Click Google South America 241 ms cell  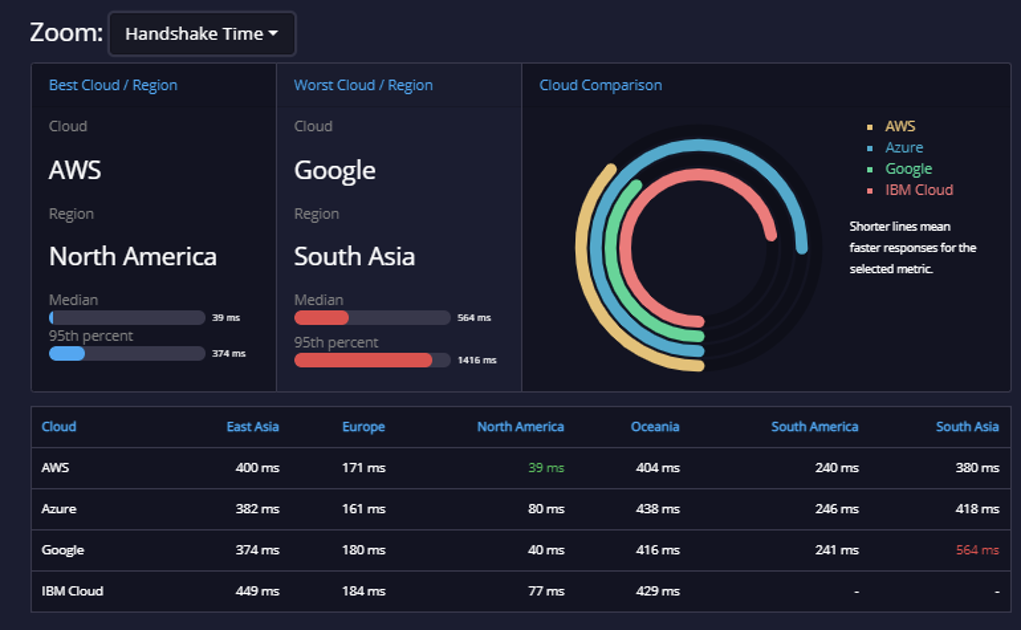[x=837, y=550]
